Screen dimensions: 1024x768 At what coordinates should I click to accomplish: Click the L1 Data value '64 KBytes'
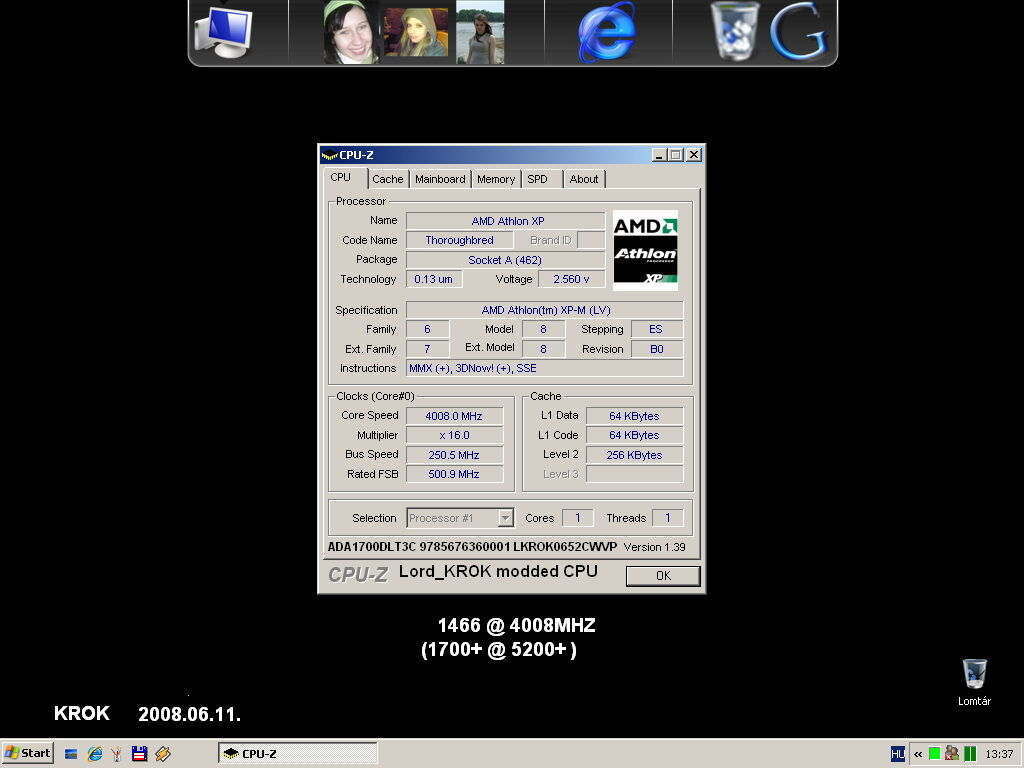tap(635, 416)
